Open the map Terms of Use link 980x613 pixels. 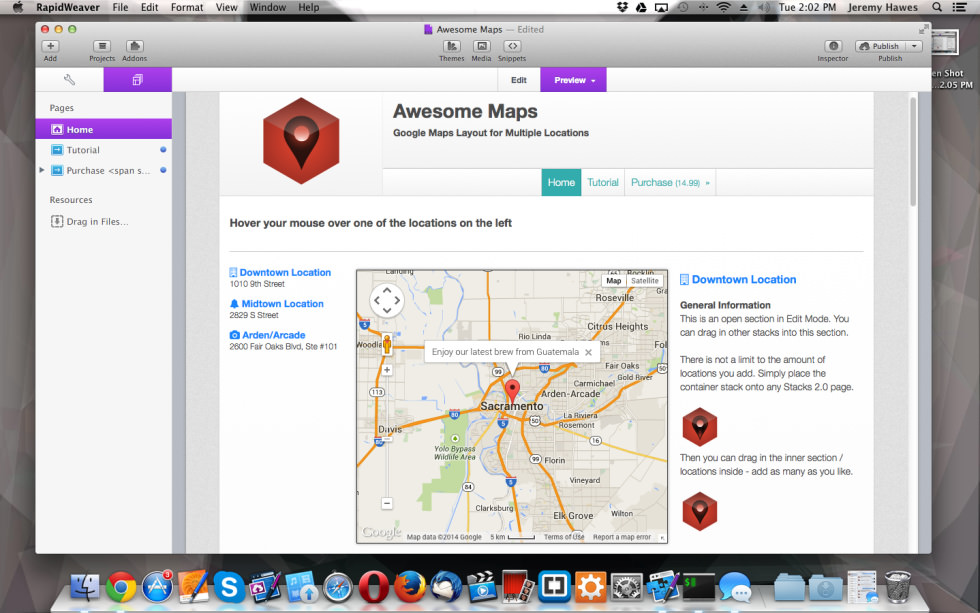pyautogui.click(x=564, y=537)
